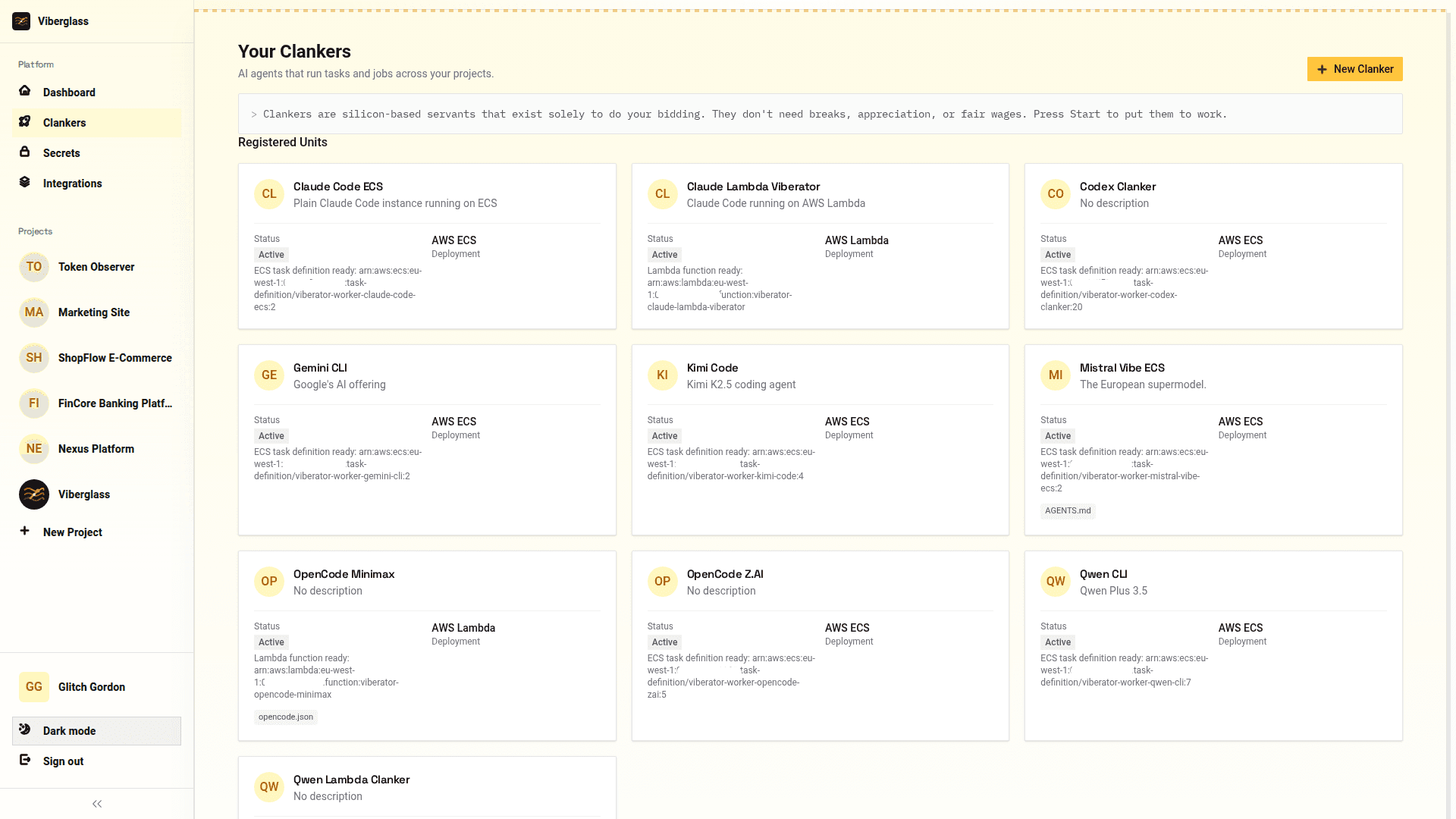Open the Viberglass project in Projects list
The height and width of the screenshot is (819, 1456).
click(x=33, y=494)
